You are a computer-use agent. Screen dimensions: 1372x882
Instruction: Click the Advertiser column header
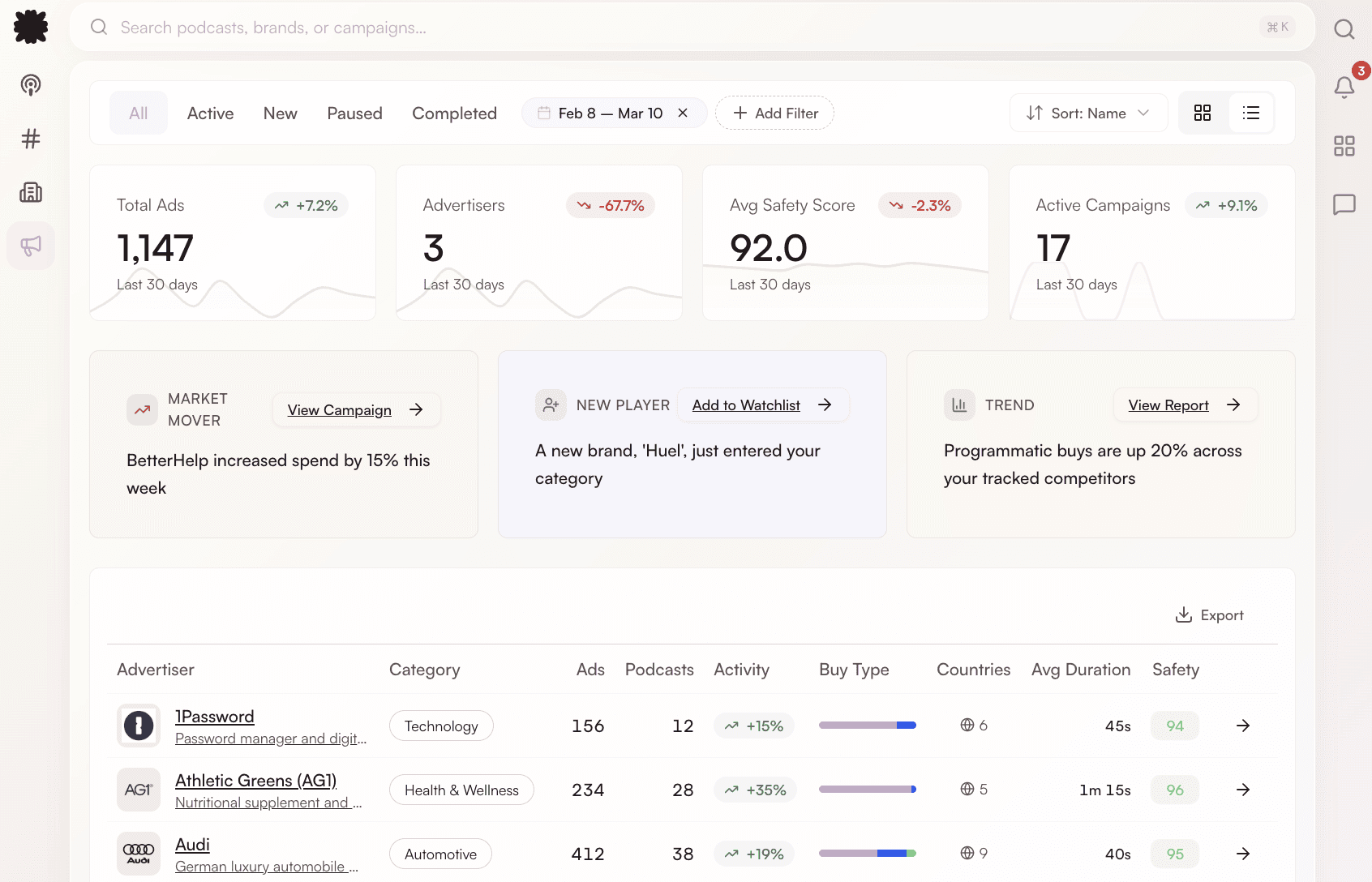[156, 670]
